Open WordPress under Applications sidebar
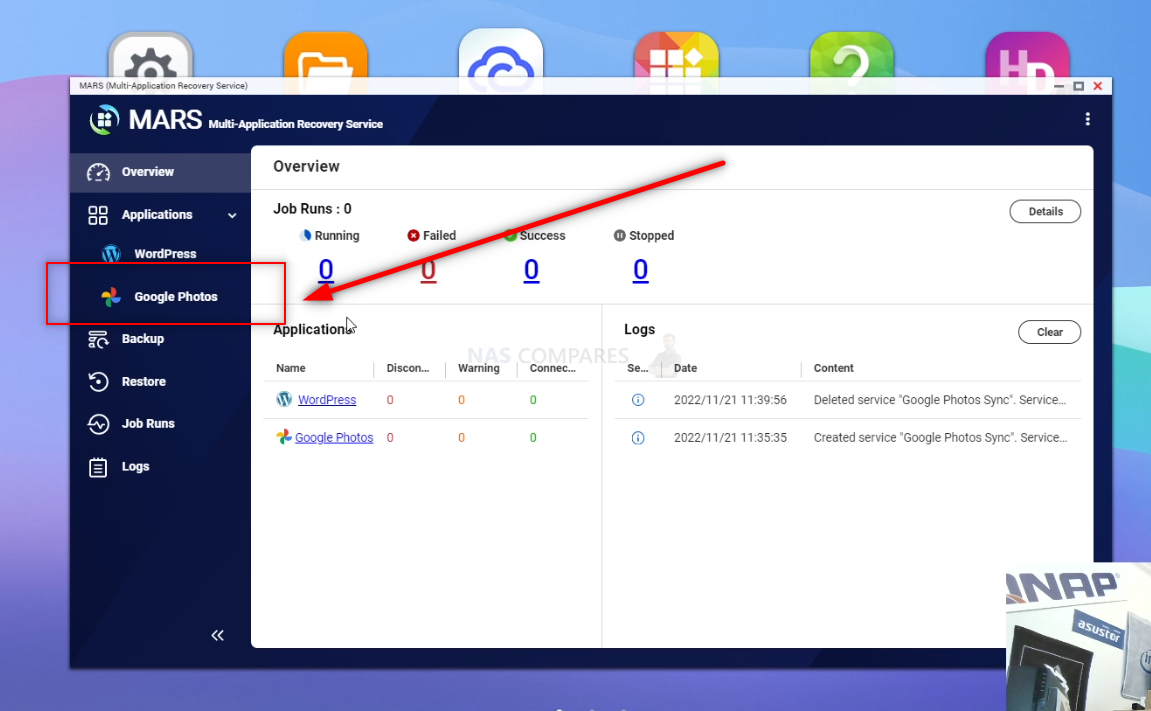Viewport: 1151px width, 711px height. (x=165, y=254)
